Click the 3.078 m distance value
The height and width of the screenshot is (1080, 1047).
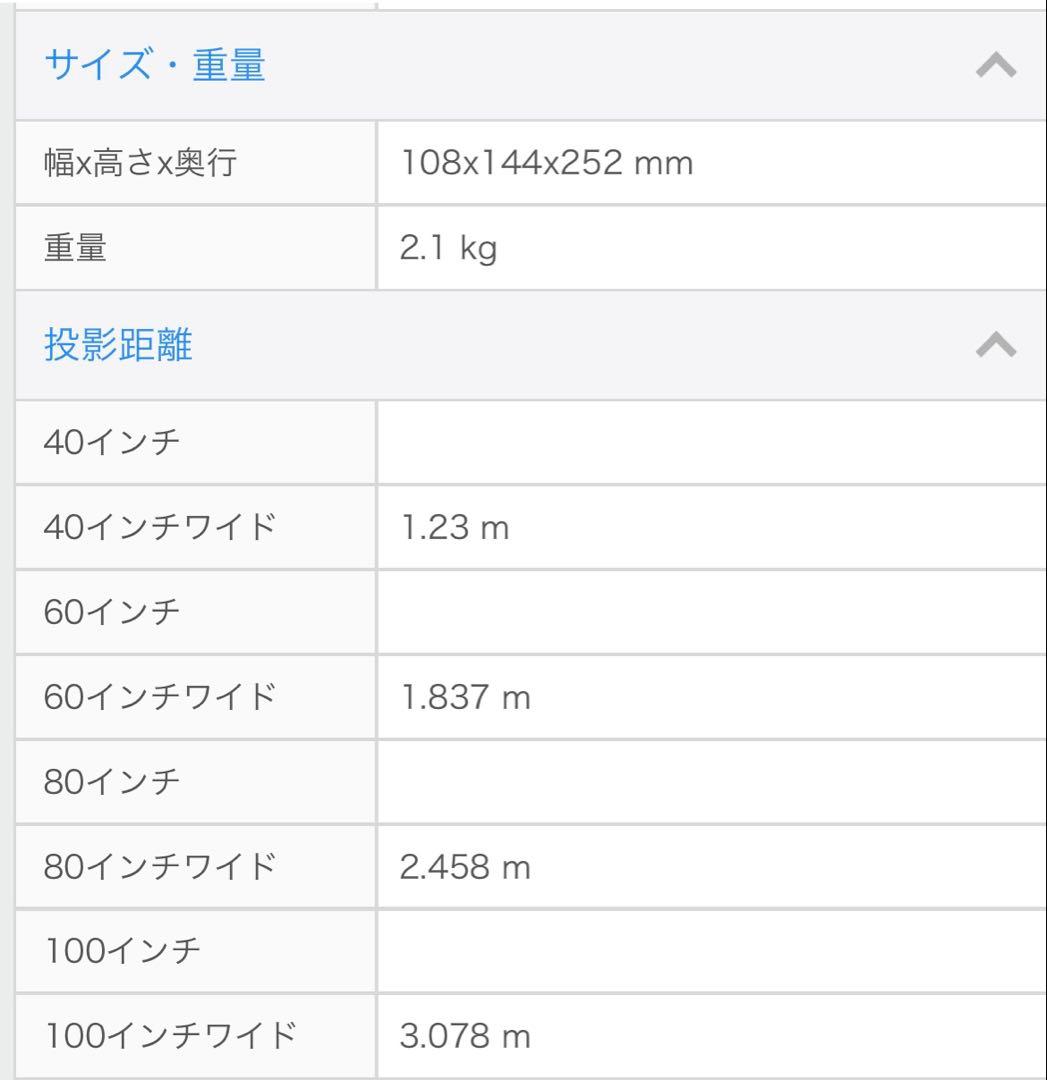[x=465, y=1036]
